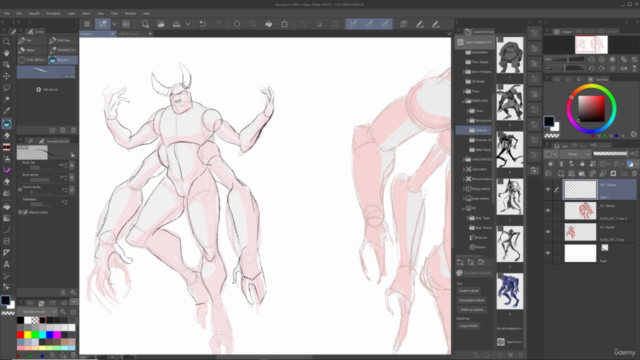
Task: Toggle Adjust by speed checkbox
Action: click(25, 212)
